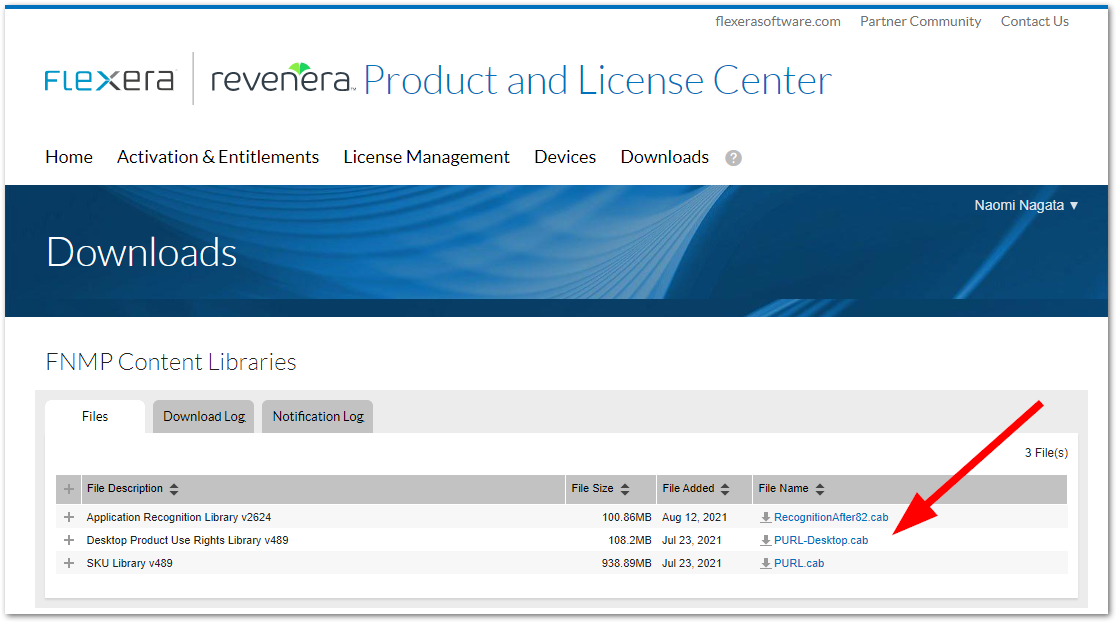Click 'Jul 23, 2021' in SKU Library row
The image size is (1117, 623).
click(x=692, y=563)
